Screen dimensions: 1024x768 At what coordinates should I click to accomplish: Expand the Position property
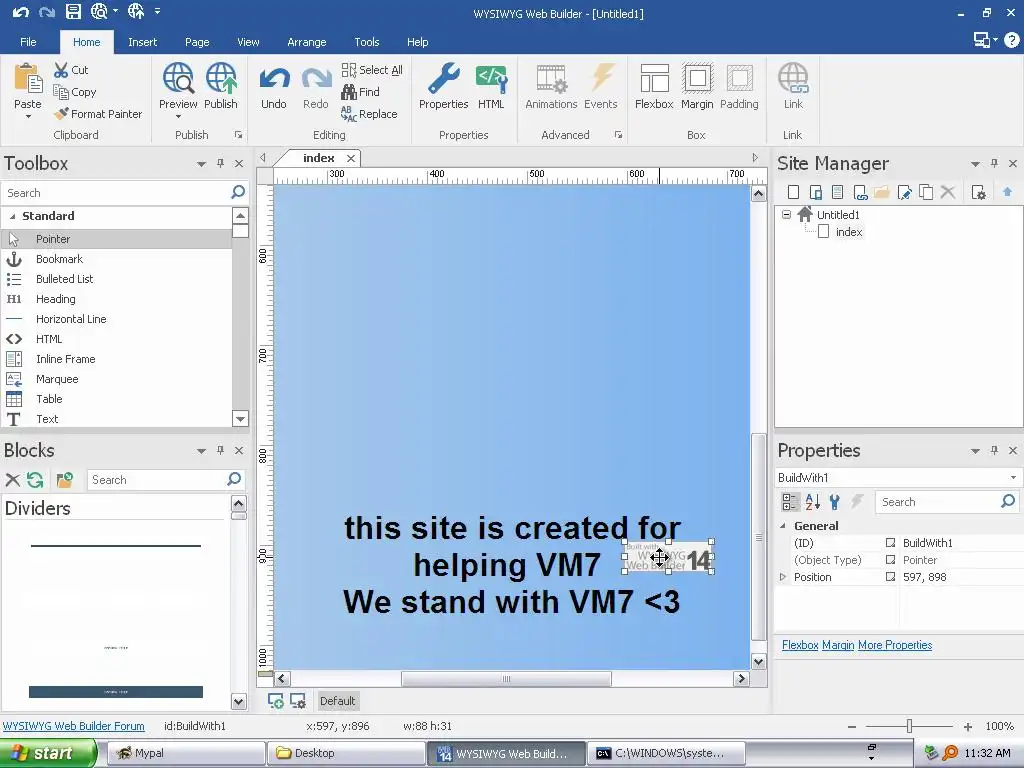(x=783, y=577)
